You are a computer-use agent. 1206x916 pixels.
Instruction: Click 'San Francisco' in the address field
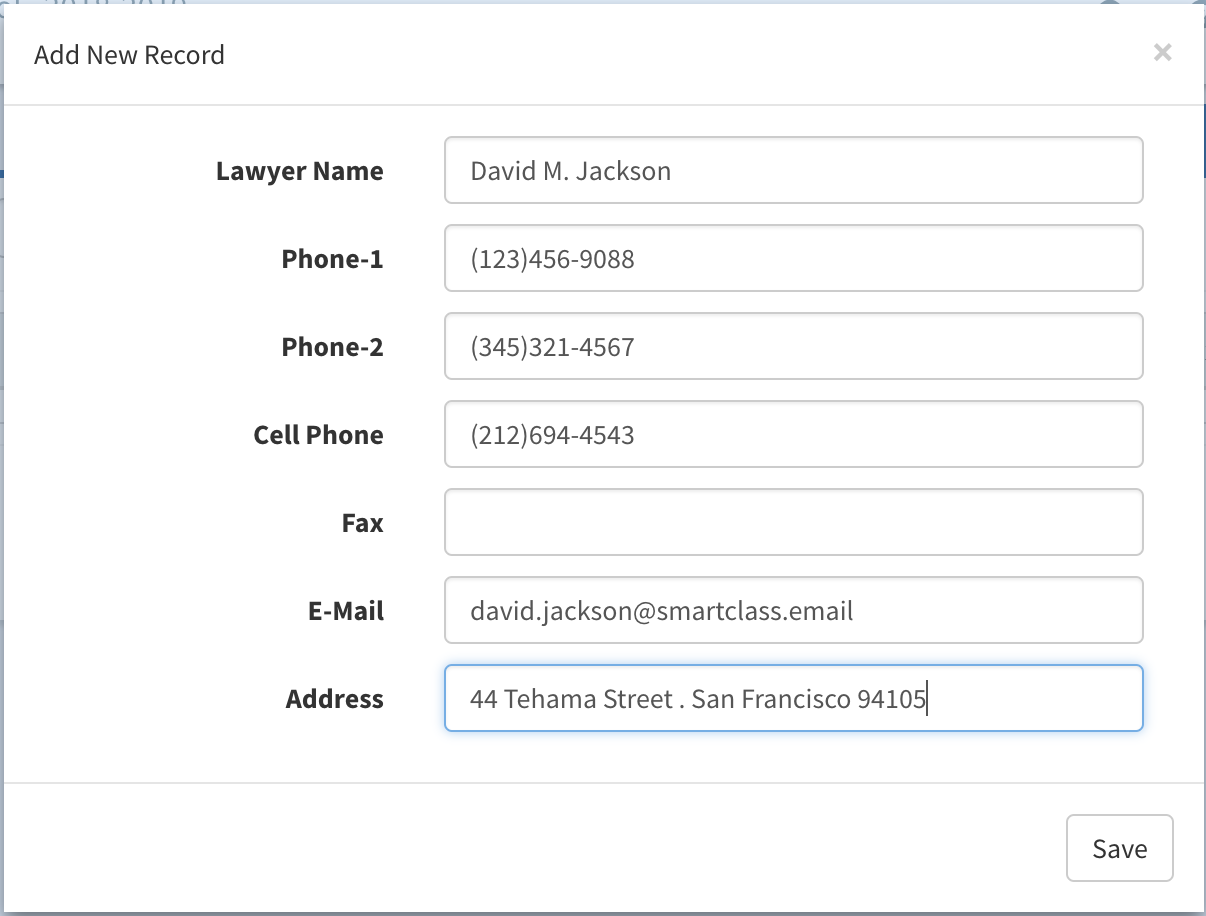pyautogui.click(x=770, y=699)
